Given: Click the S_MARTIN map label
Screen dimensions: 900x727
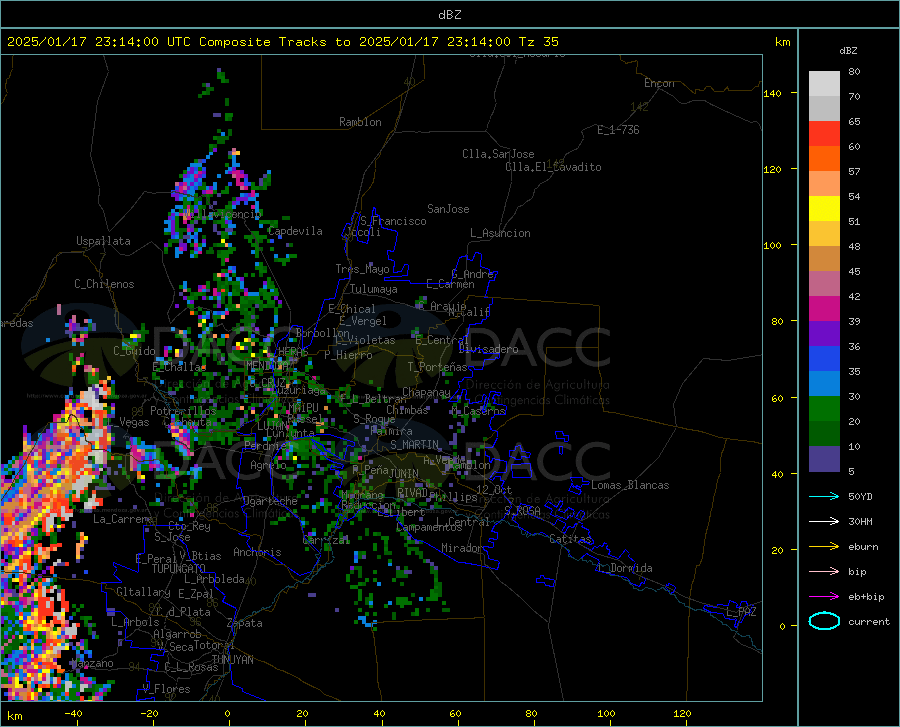Looking at the screenshot, I should point(414,445).
